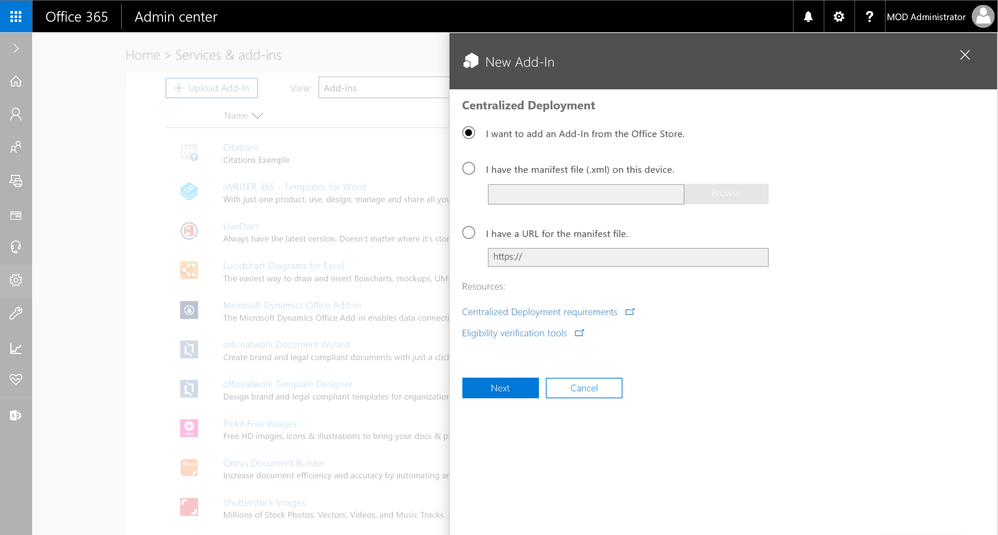Open the notifications bell
Viewport: 998px width, 535px height.
[808, 17]
